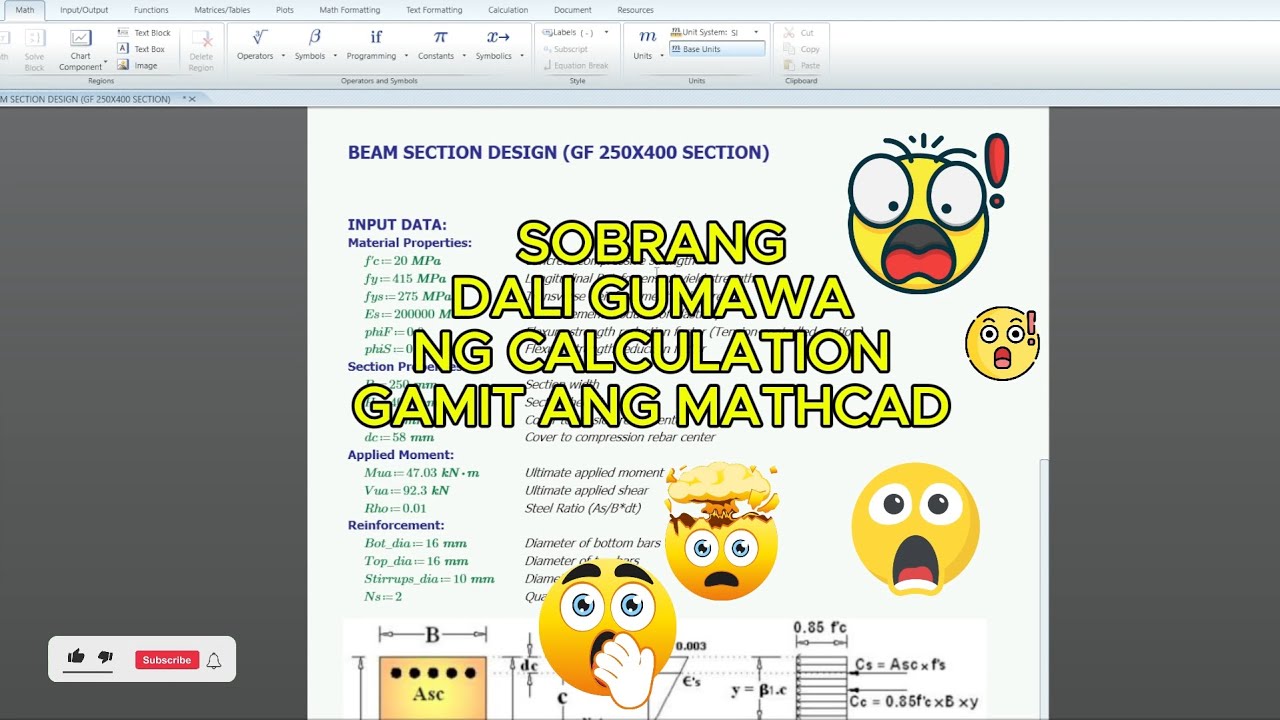1280x720 pixels.
Task: Click the Equation Break button
Action: click(575, 65)
